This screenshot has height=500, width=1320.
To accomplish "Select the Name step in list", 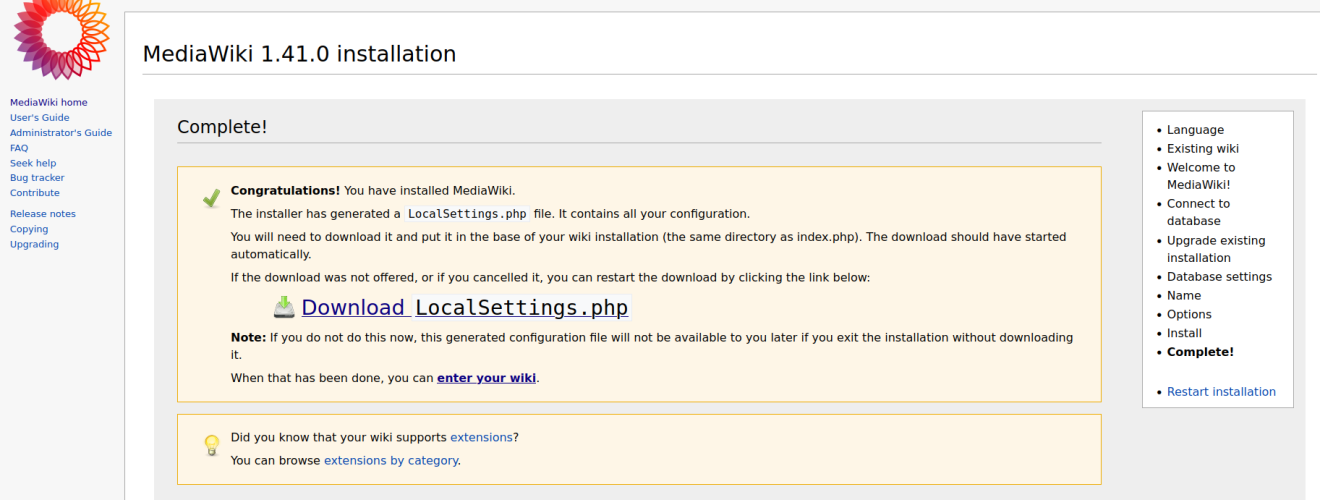I will point(1184,296).
